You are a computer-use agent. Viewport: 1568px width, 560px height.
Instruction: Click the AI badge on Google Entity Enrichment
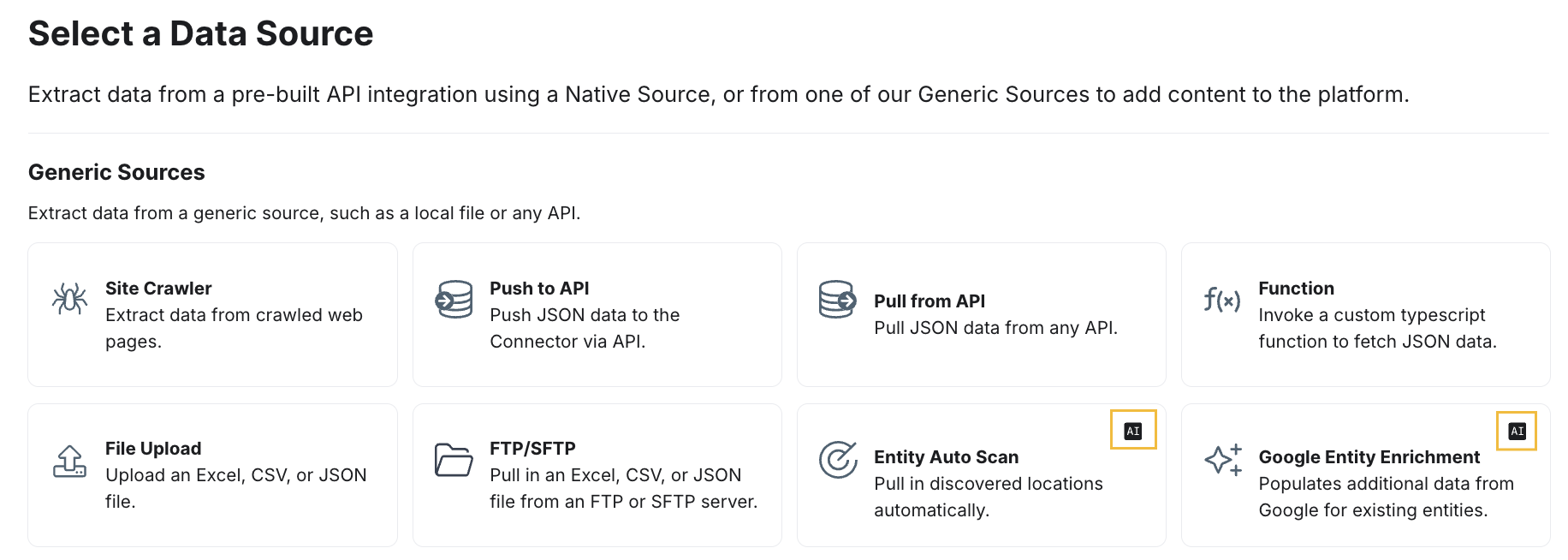pyautogui.click(x=1518, y=431)
